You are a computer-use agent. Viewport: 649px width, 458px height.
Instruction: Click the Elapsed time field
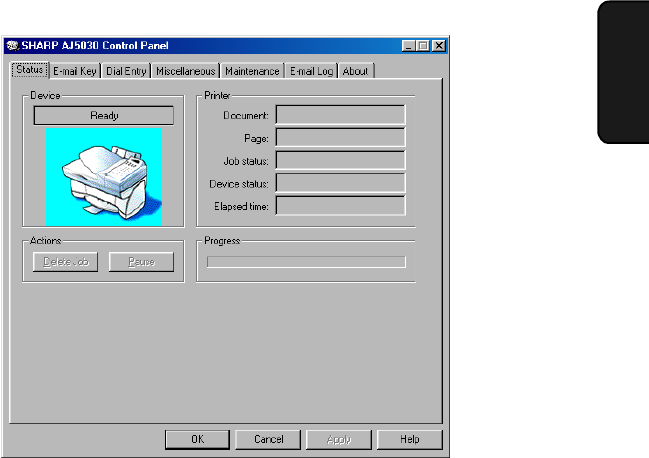[340, 206]
